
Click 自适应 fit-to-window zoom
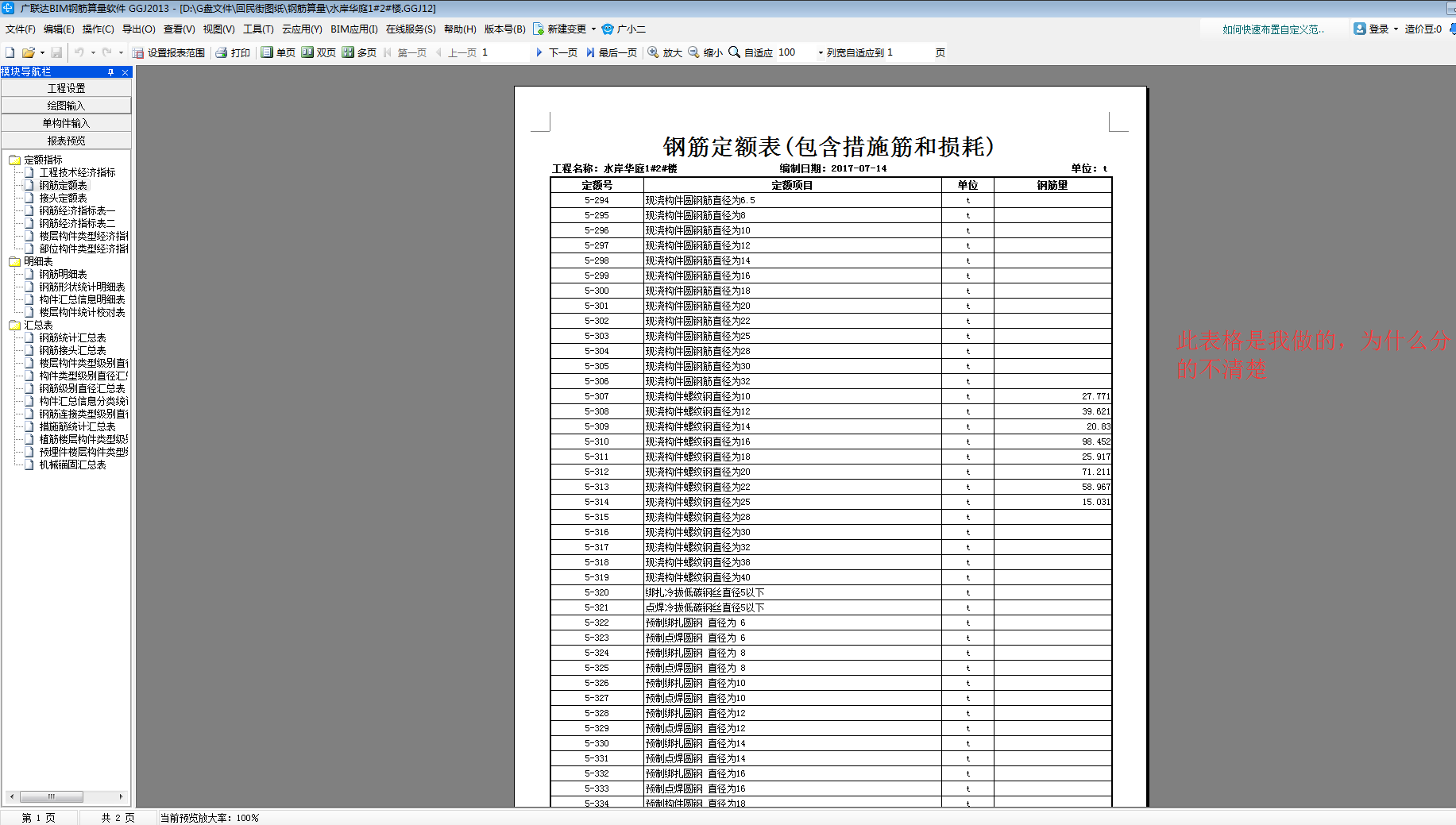tap(751, 52)
